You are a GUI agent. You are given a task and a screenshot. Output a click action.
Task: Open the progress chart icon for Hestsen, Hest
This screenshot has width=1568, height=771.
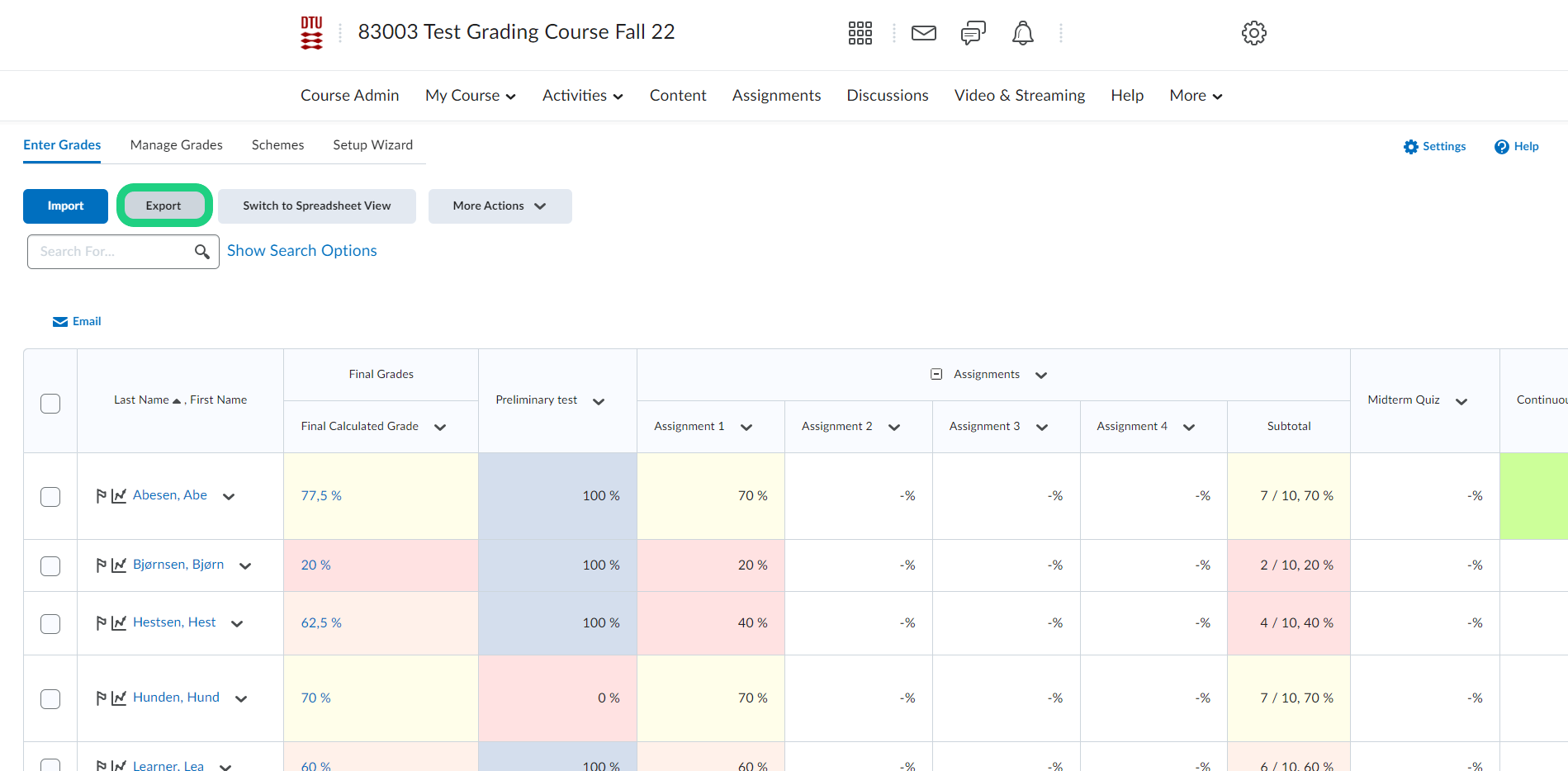pyautogui.click(x=119, y=623)
